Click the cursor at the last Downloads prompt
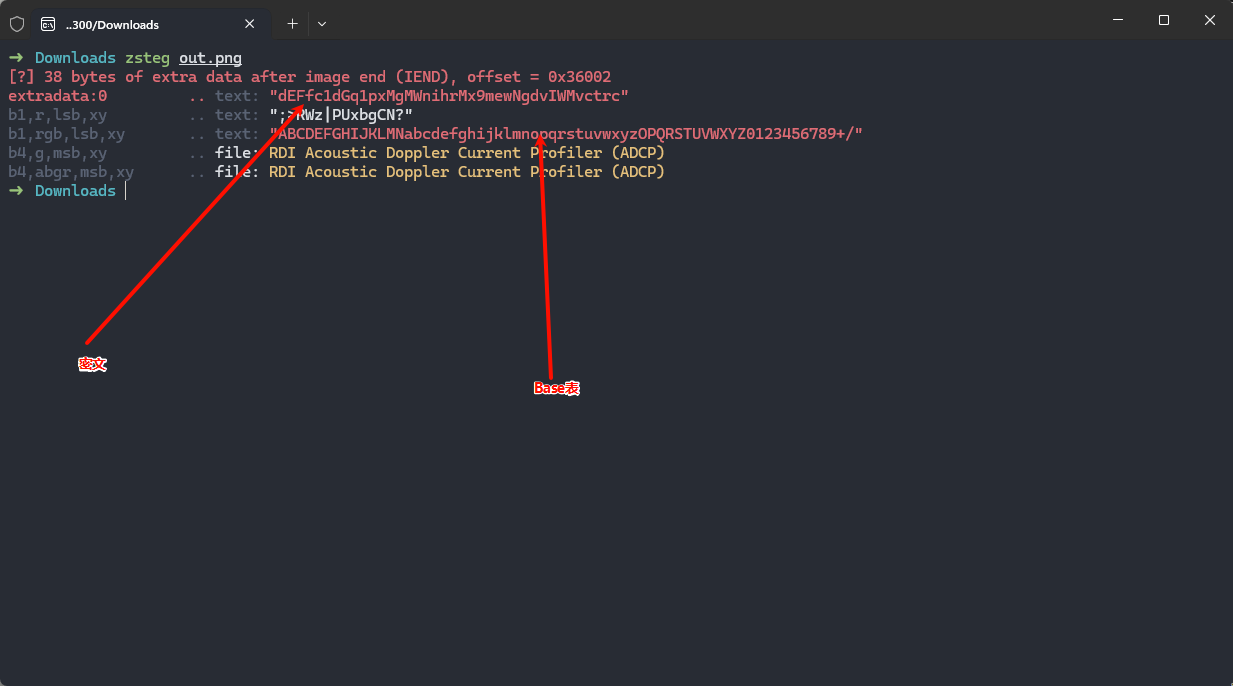This screenshot has height=686, width=1233. point(126,191)
